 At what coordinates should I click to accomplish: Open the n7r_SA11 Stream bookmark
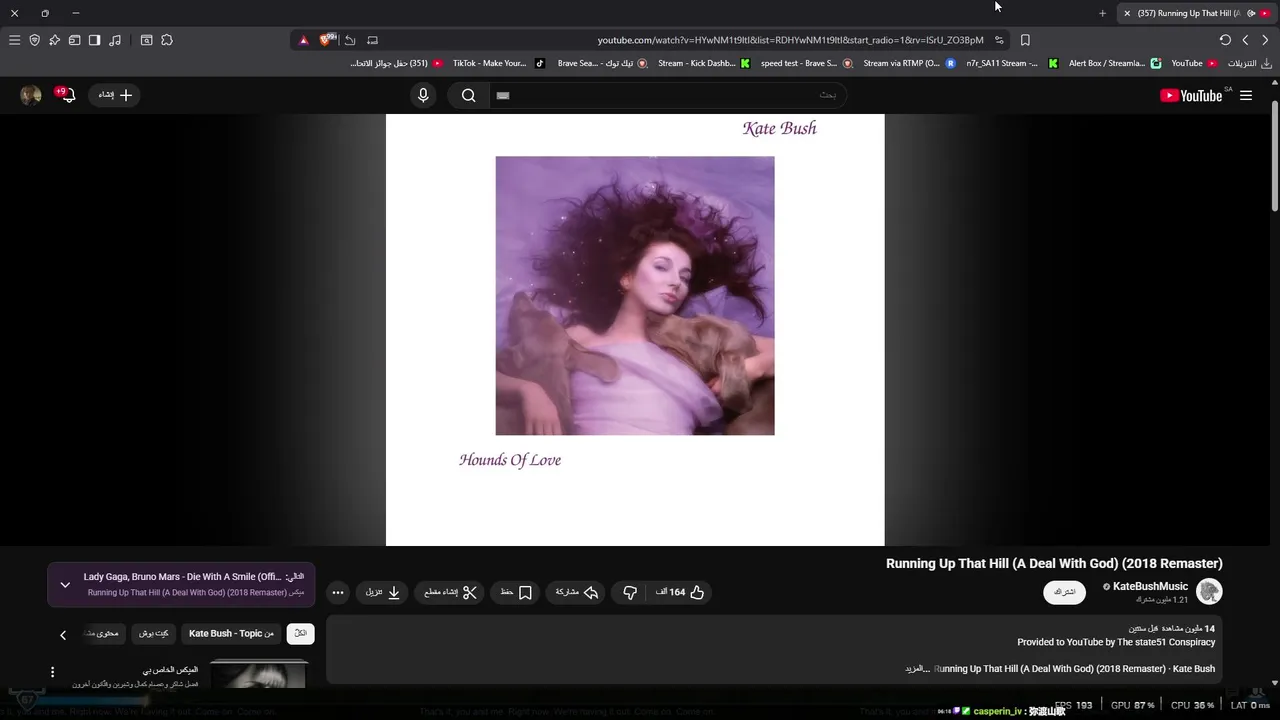[x=1012, y=63]
